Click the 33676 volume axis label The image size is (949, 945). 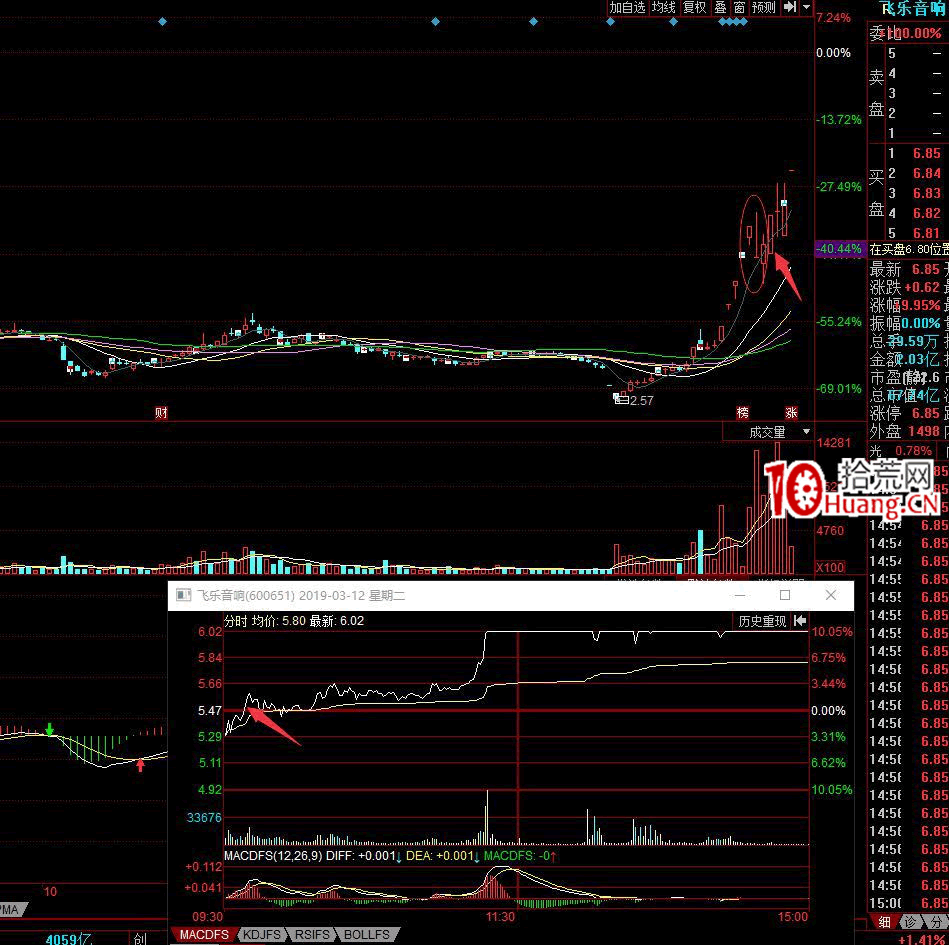[x=204, y=818]
